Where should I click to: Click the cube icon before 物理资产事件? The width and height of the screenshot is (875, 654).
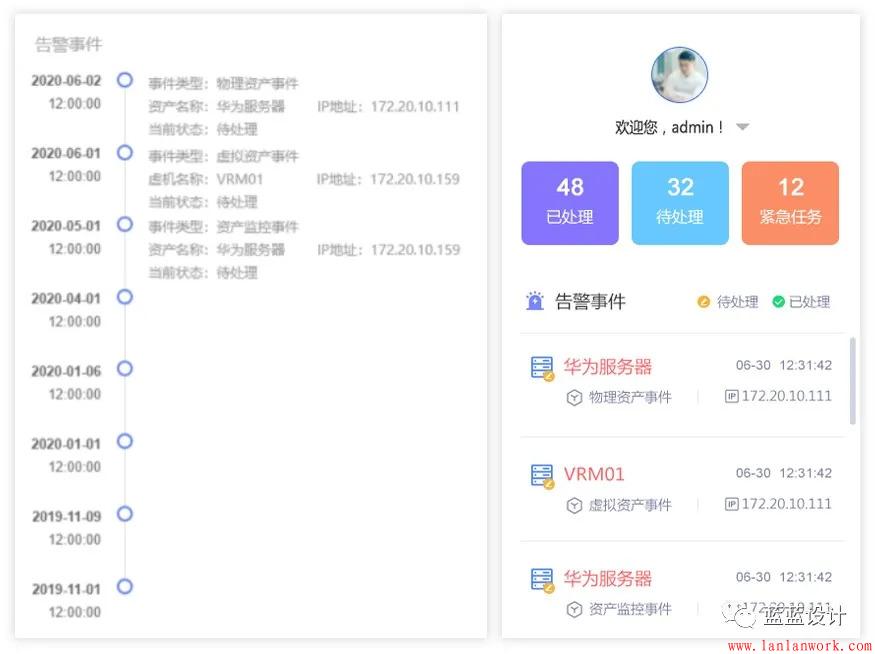pyautogui.click(x=574, y=397)
